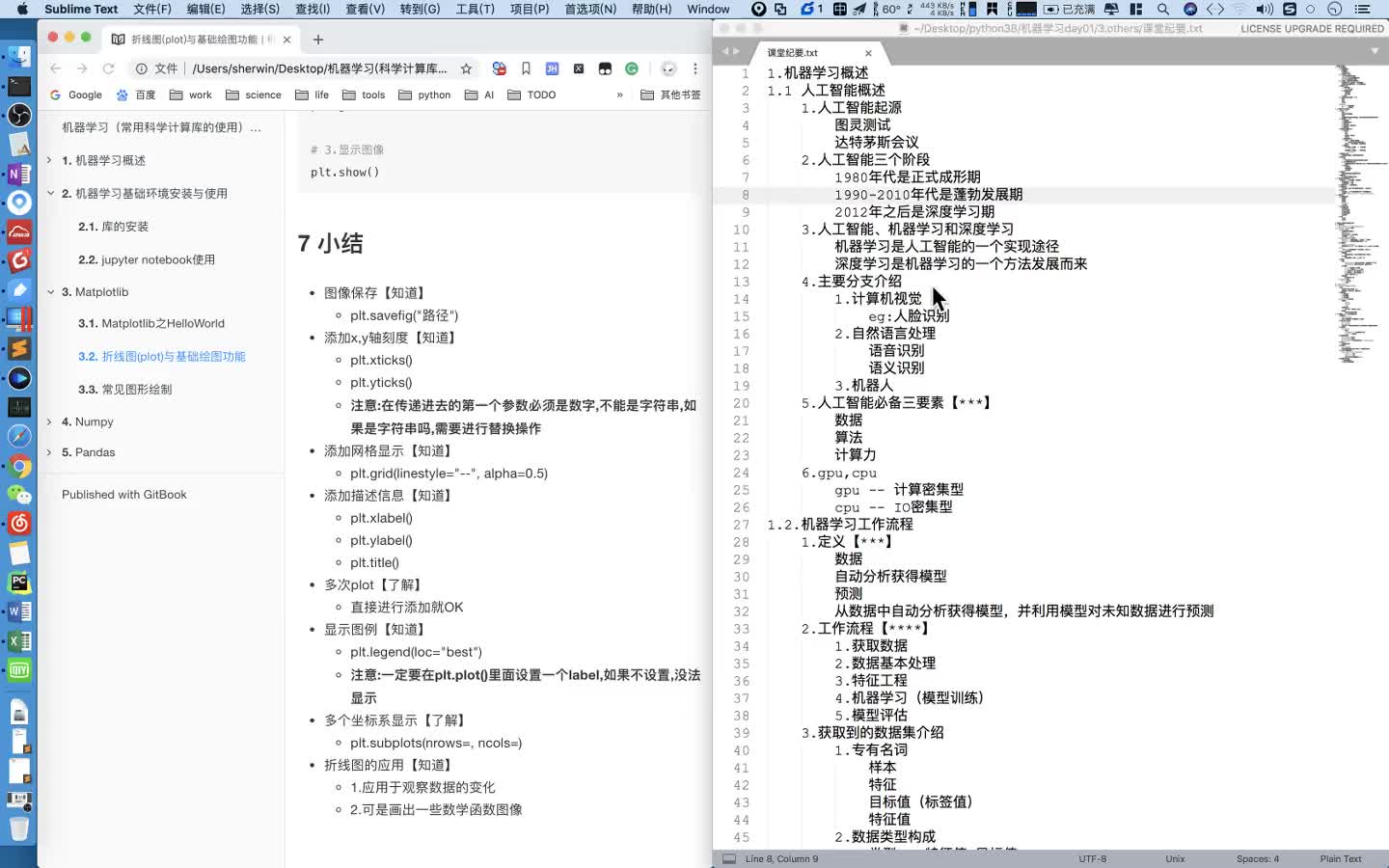Click Chrome's back navigation arrow

point(55,68)
